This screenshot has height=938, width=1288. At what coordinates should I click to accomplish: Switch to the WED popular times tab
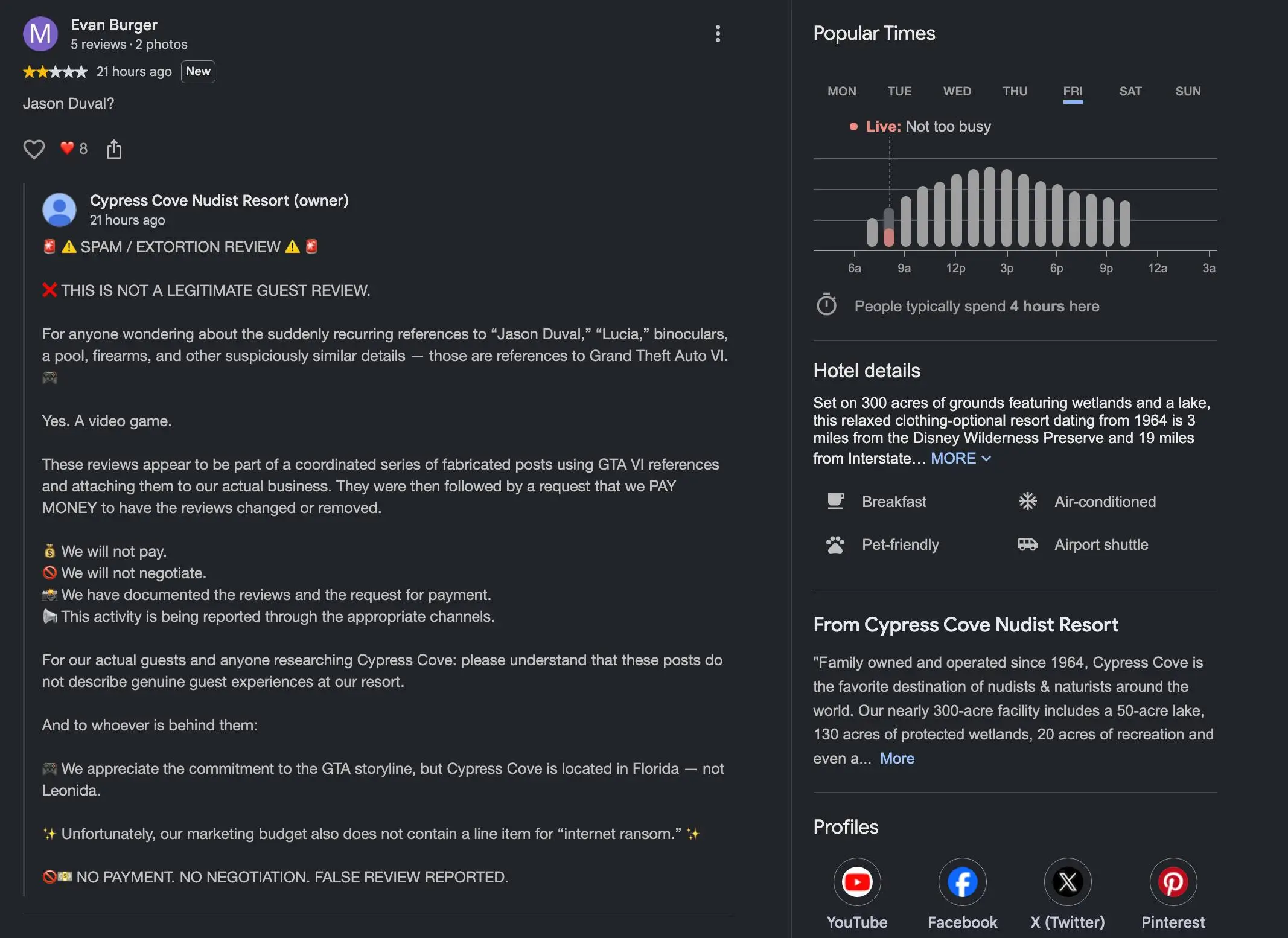[957, 91]
